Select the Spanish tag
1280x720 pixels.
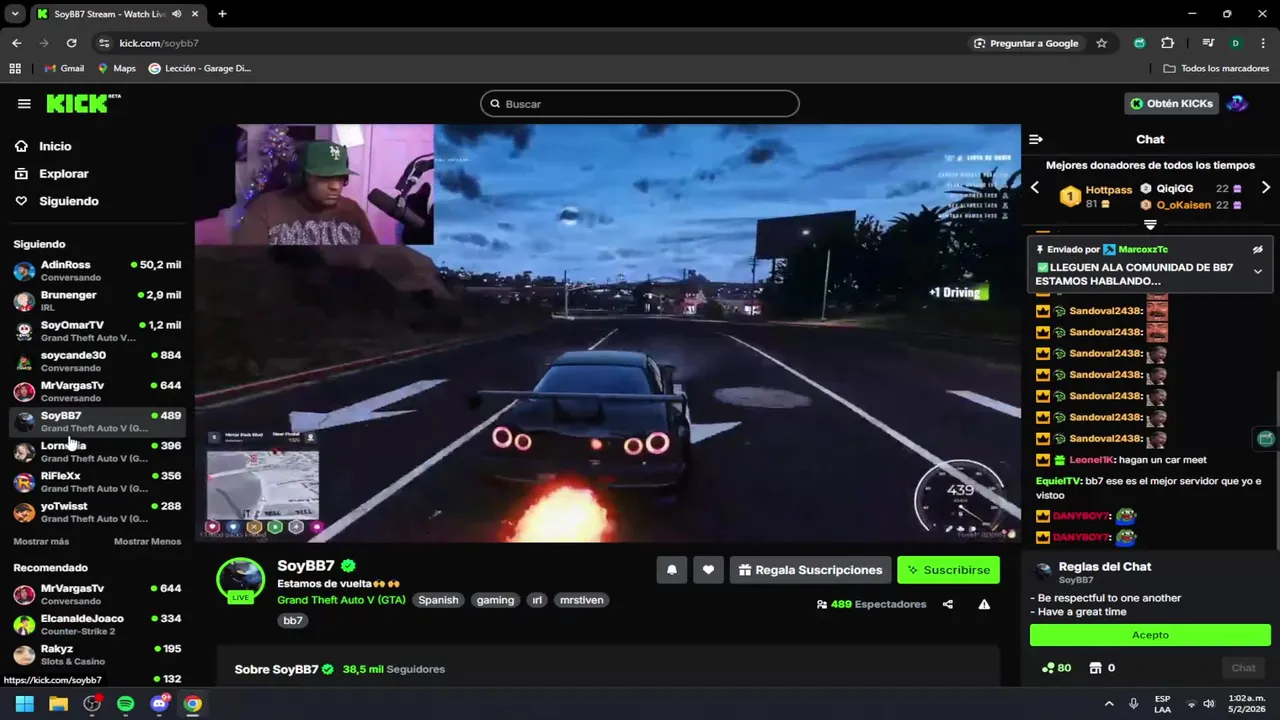pyautogui.click(x=438, y=600)
